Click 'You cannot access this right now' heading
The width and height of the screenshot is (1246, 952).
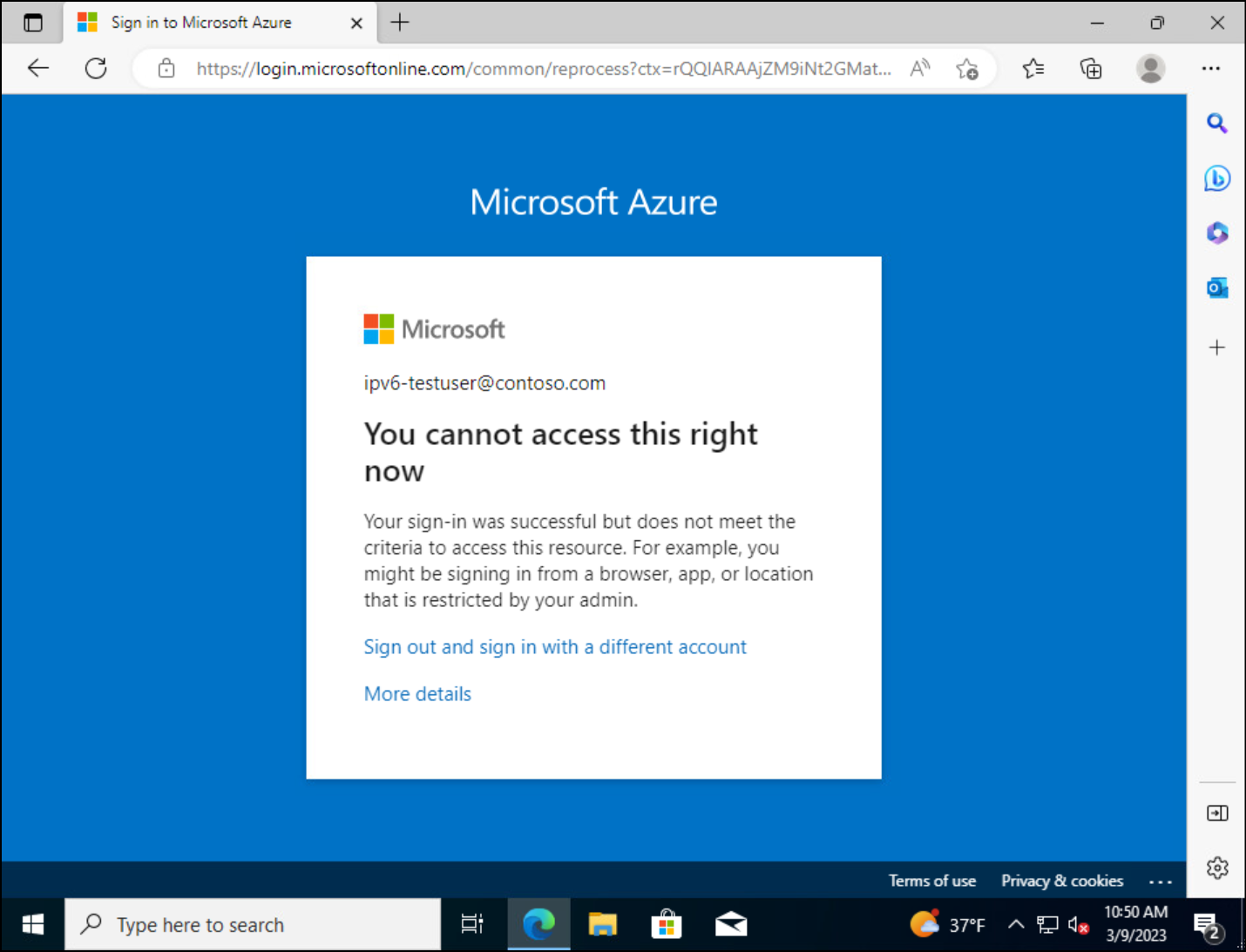(x=560, y=452)
